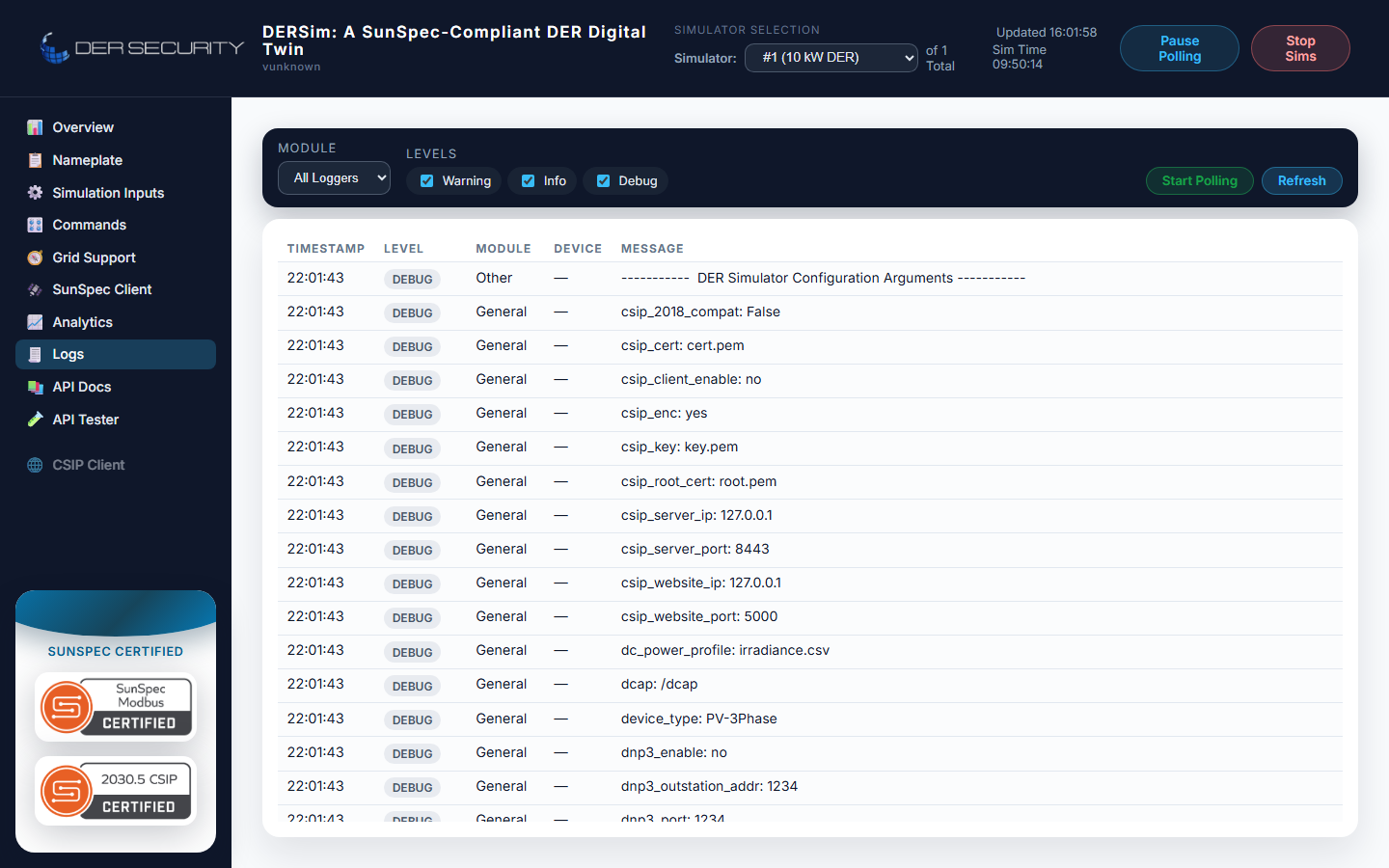
Task: Go to Nameplate in sidebar
Action: [x=116, y=160]
